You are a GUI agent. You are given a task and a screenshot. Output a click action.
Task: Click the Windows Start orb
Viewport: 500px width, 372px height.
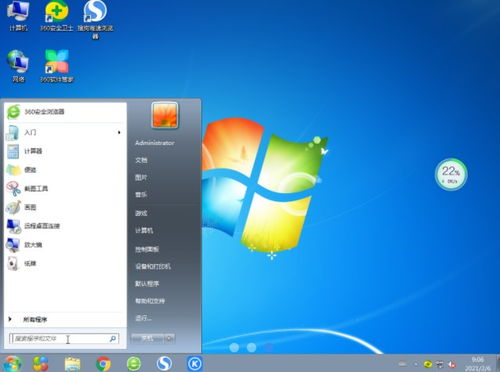(12, 363)
